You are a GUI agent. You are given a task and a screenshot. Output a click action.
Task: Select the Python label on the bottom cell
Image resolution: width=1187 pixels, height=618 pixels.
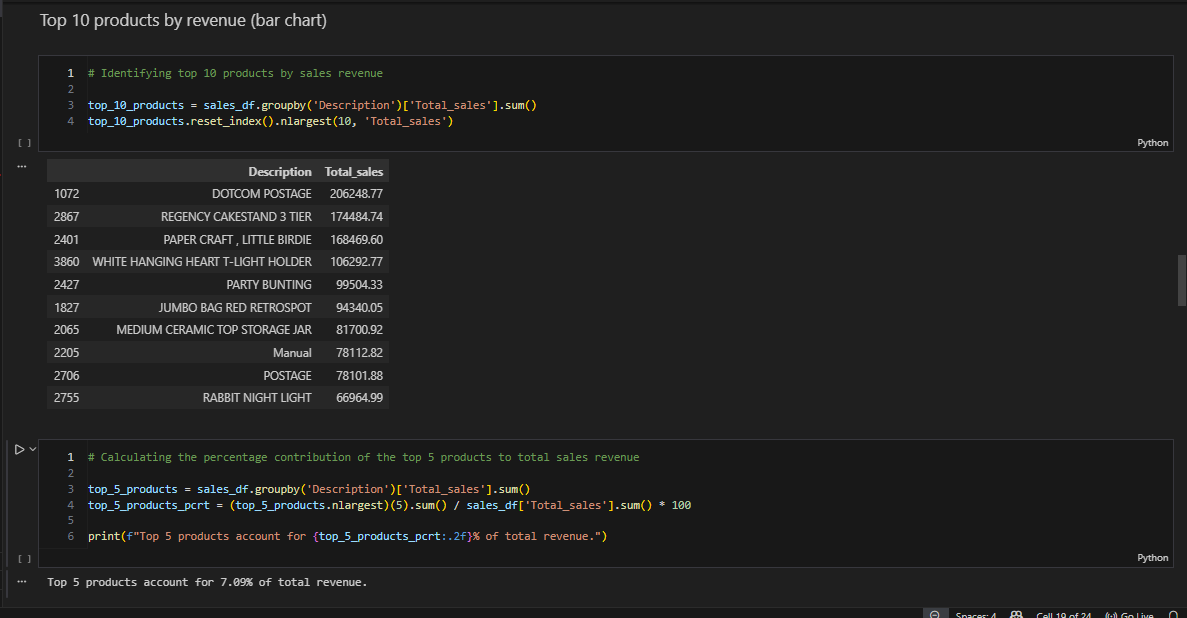coord(1152,557)
